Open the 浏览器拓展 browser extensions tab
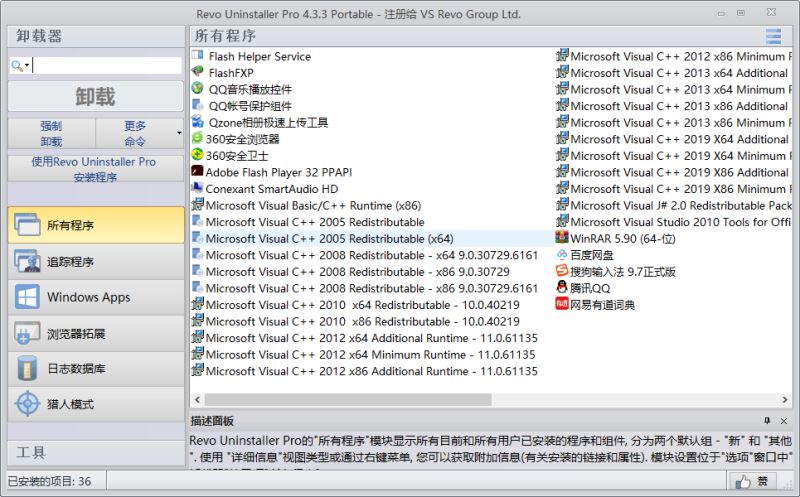This screenshot has height=497, width=800. pos(96,333)
